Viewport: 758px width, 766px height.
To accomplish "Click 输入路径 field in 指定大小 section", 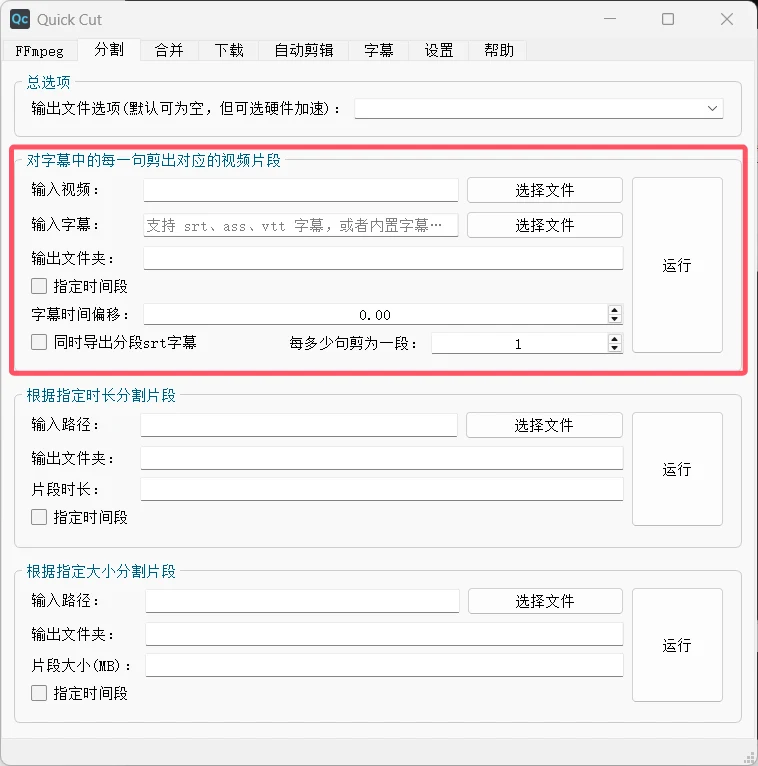I will pos(302,601).
